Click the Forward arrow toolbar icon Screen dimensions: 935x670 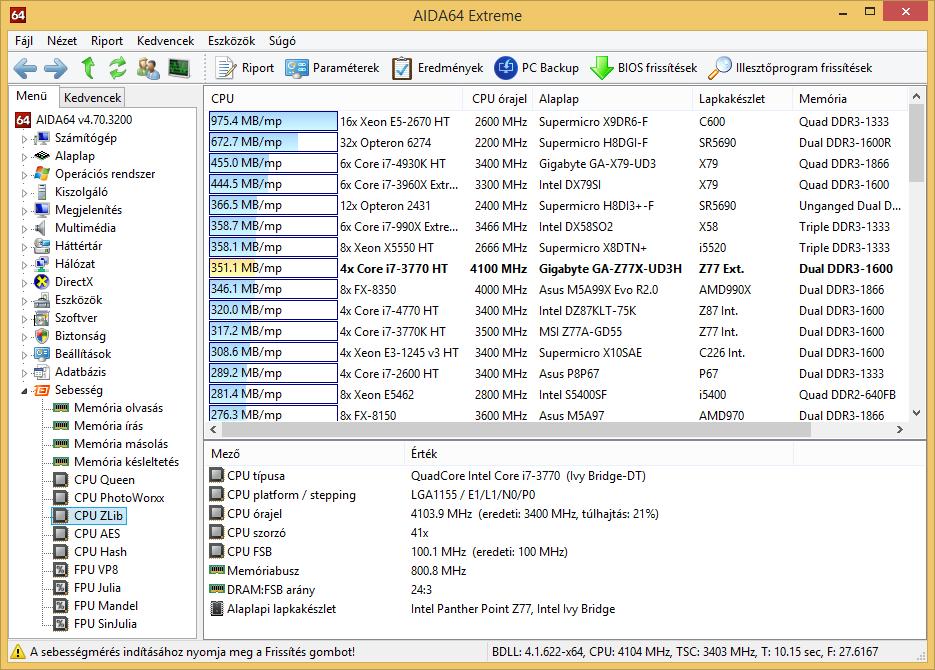(56, 69)
